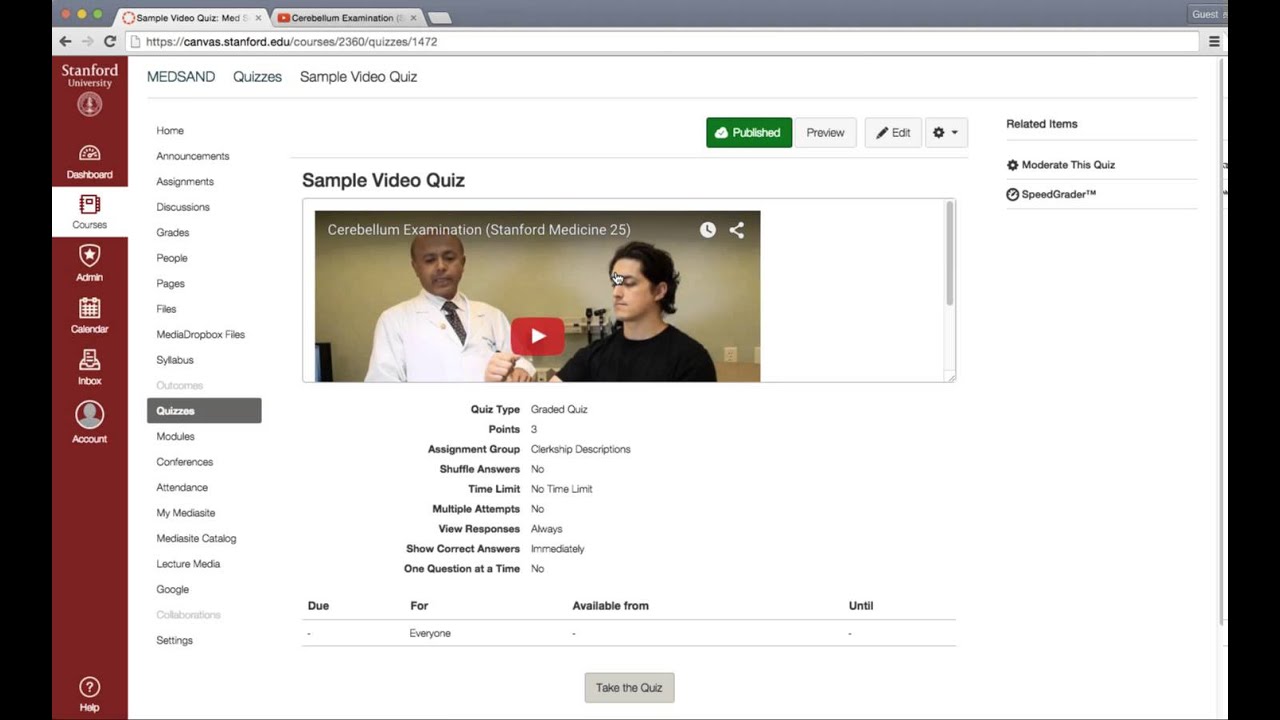The height and width of the screenshot is (720, 1280).
Task: Open the quiz settings gear dropdown
Action: [946, 133]
